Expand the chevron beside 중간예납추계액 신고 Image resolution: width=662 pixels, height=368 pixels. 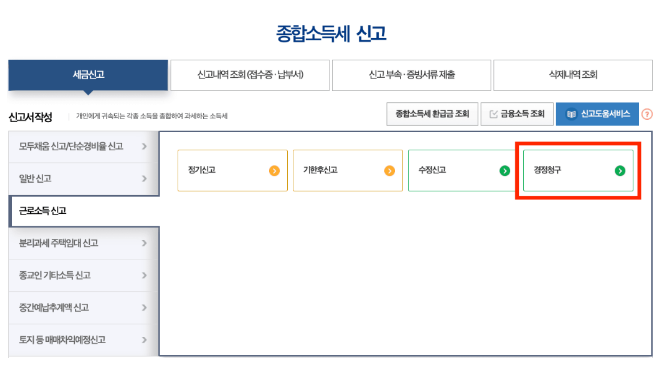coord(144,308)
